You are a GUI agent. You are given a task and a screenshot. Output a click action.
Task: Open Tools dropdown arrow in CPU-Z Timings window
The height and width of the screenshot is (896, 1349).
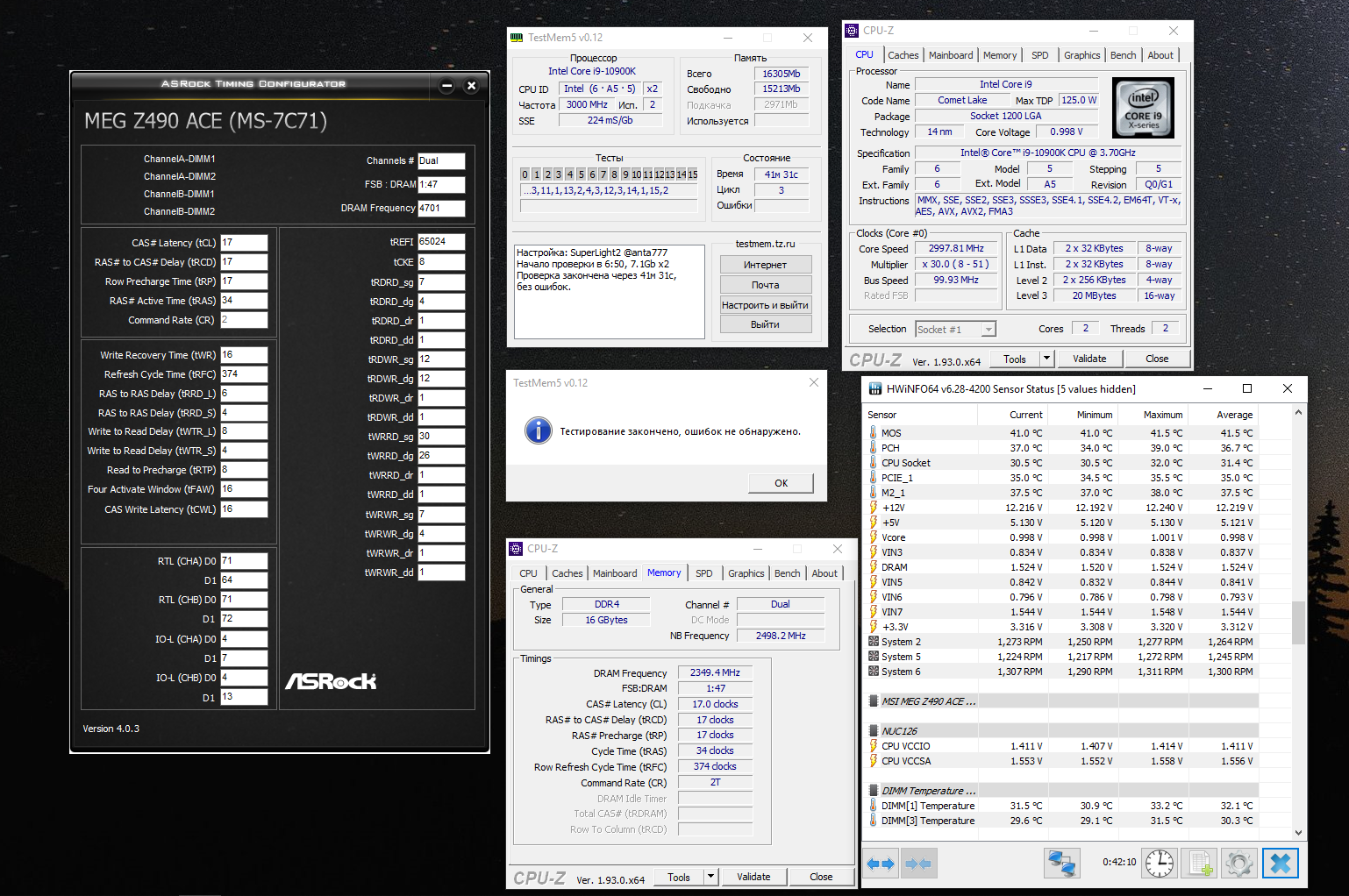click(710, 877)
